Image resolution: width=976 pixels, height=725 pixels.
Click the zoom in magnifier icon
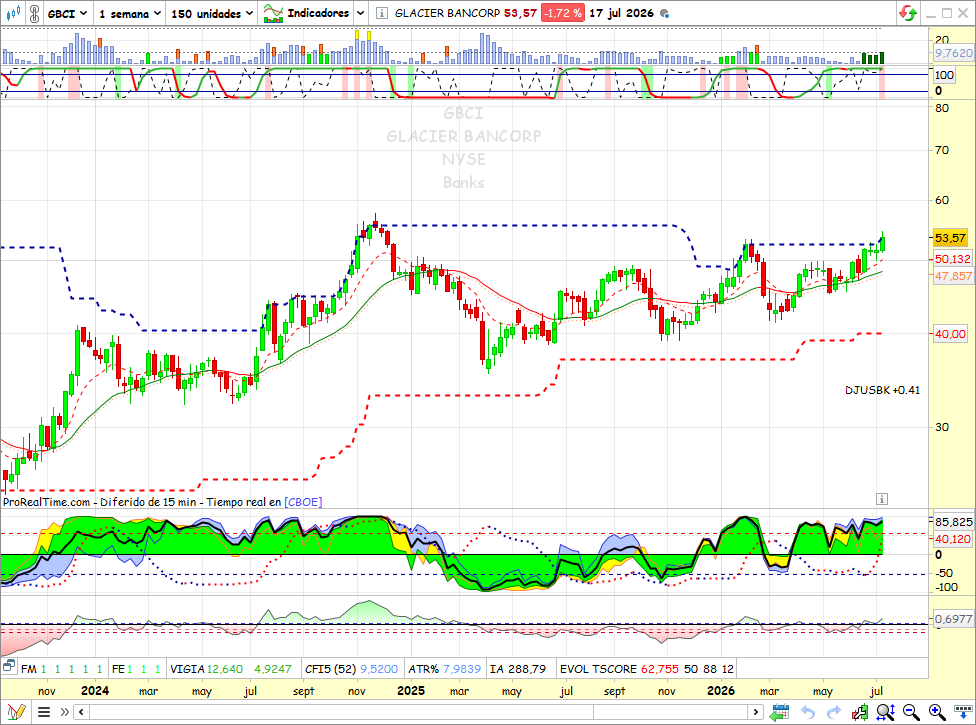[937, 711]
